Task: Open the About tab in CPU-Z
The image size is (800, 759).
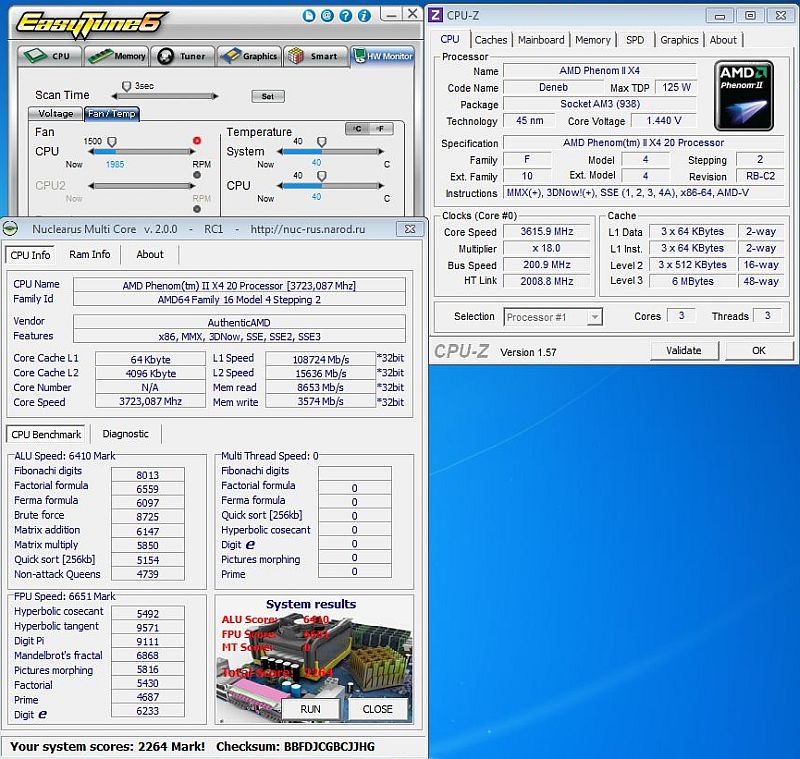Action: point(723,40)
